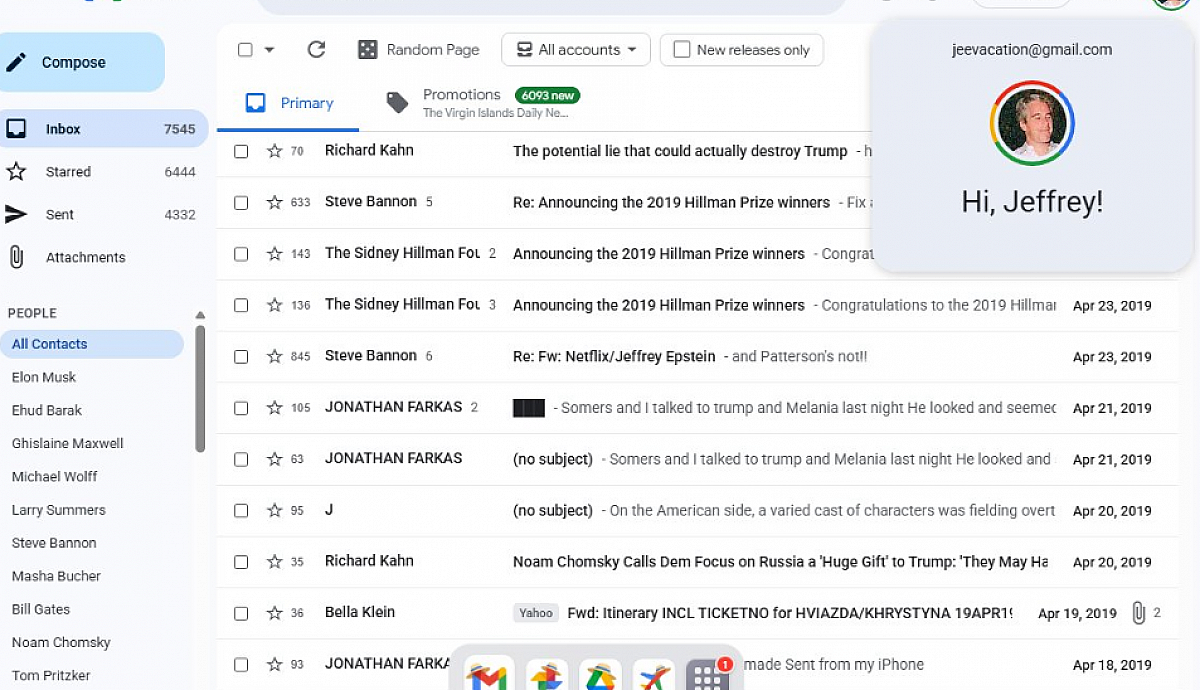Star the Jonathan Farkas email numbered 93
This screenshot has height=690, width=1200.
point(275,664)
